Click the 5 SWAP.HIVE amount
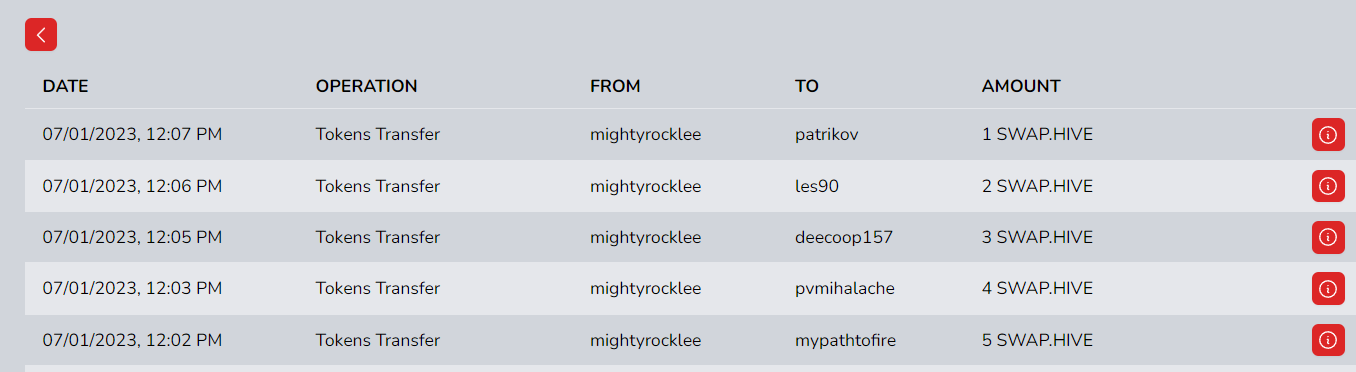1356x372 pixels. (1038, 340)
